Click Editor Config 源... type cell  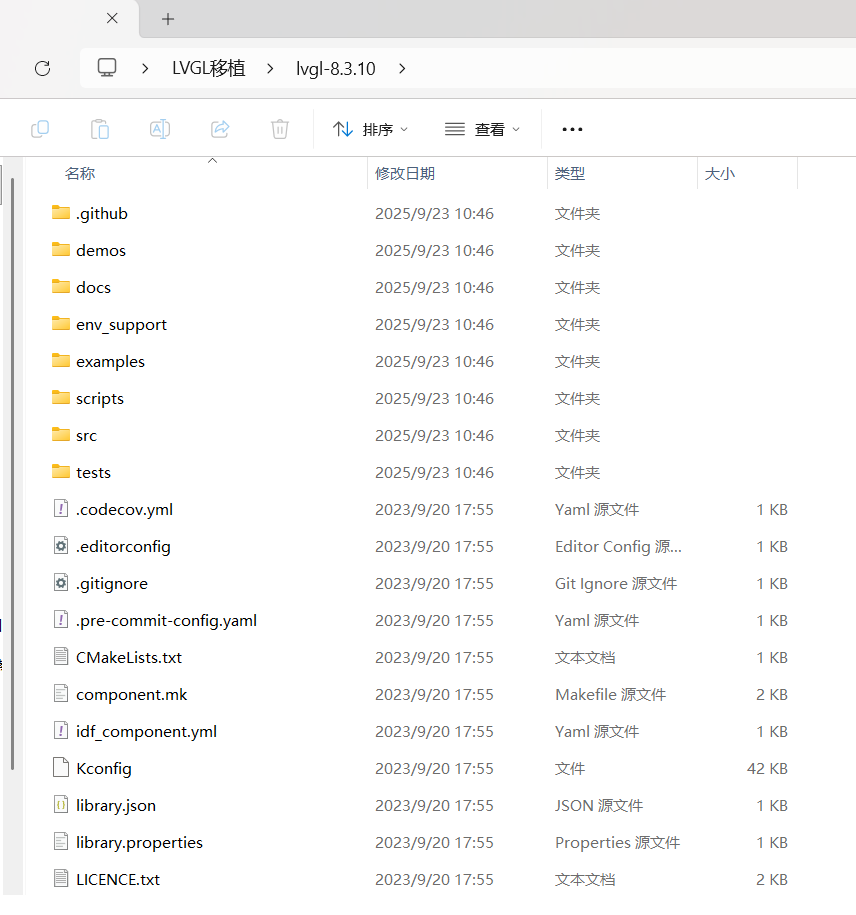click(618, 547)
